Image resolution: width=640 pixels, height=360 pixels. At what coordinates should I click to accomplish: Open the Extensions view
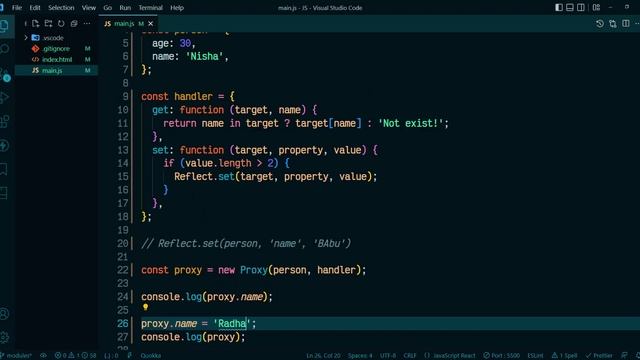point(4,121)
